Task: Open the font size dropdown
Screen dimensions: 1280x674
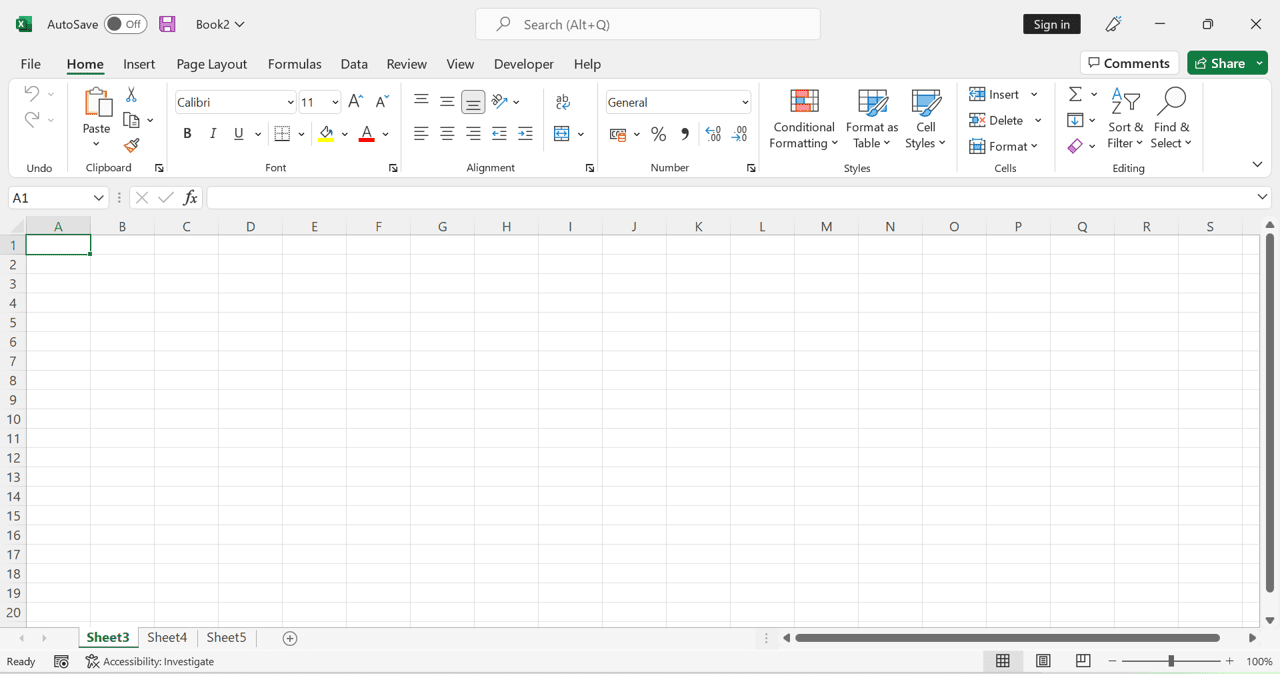Action: click(x=335, y=103)
